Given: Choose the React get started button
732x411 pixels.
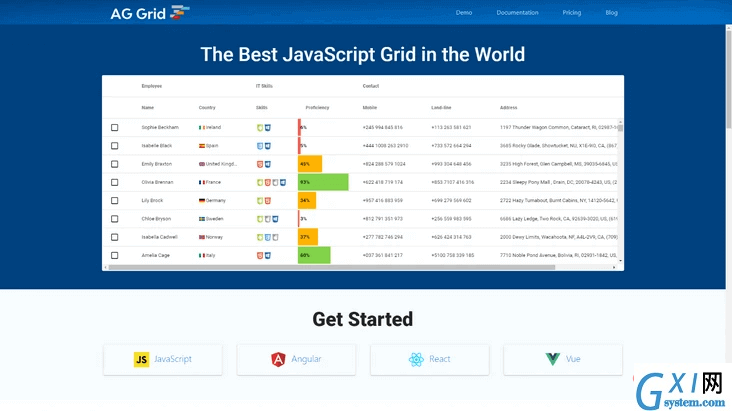Looking at the screenshot, I should pyautogui.click(x=429, y=359).
